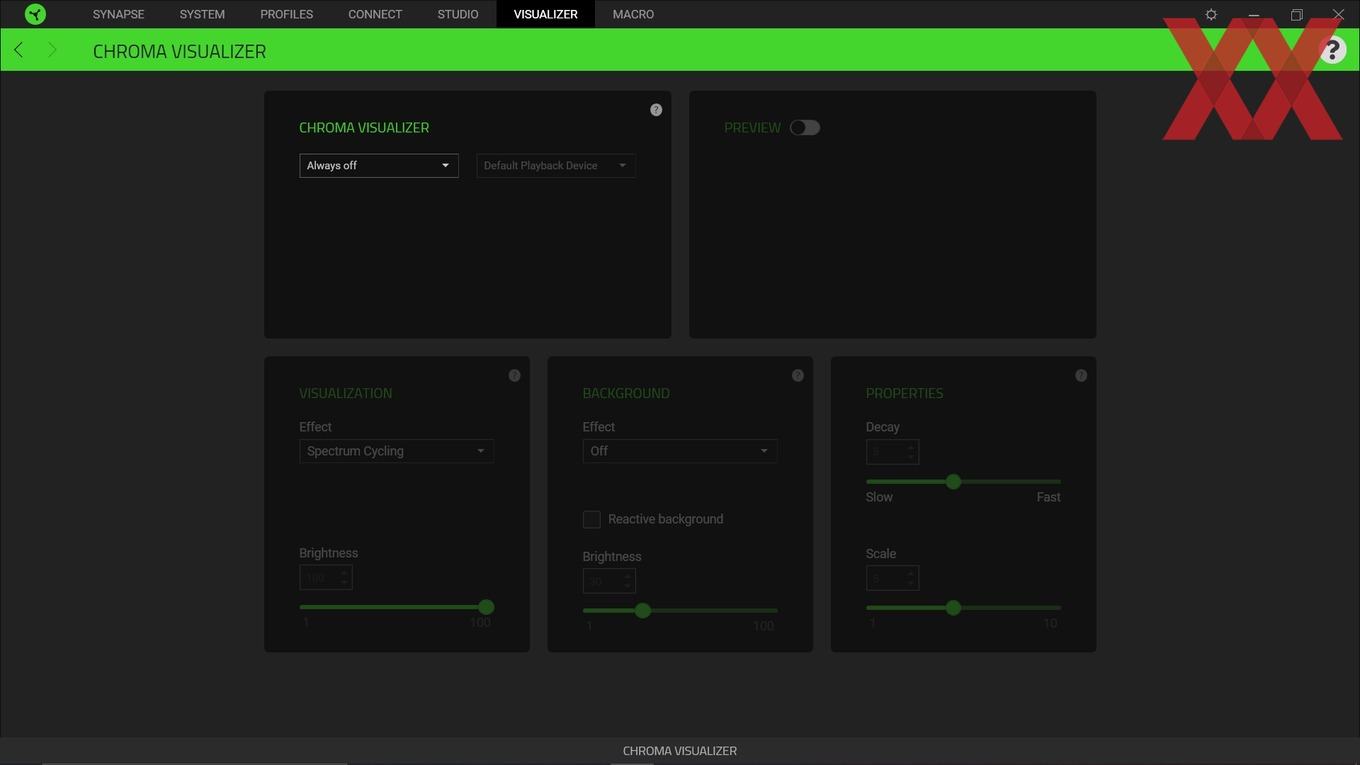Switch to the Studio tab
The image size is (1360, 765).
(458, 14)
